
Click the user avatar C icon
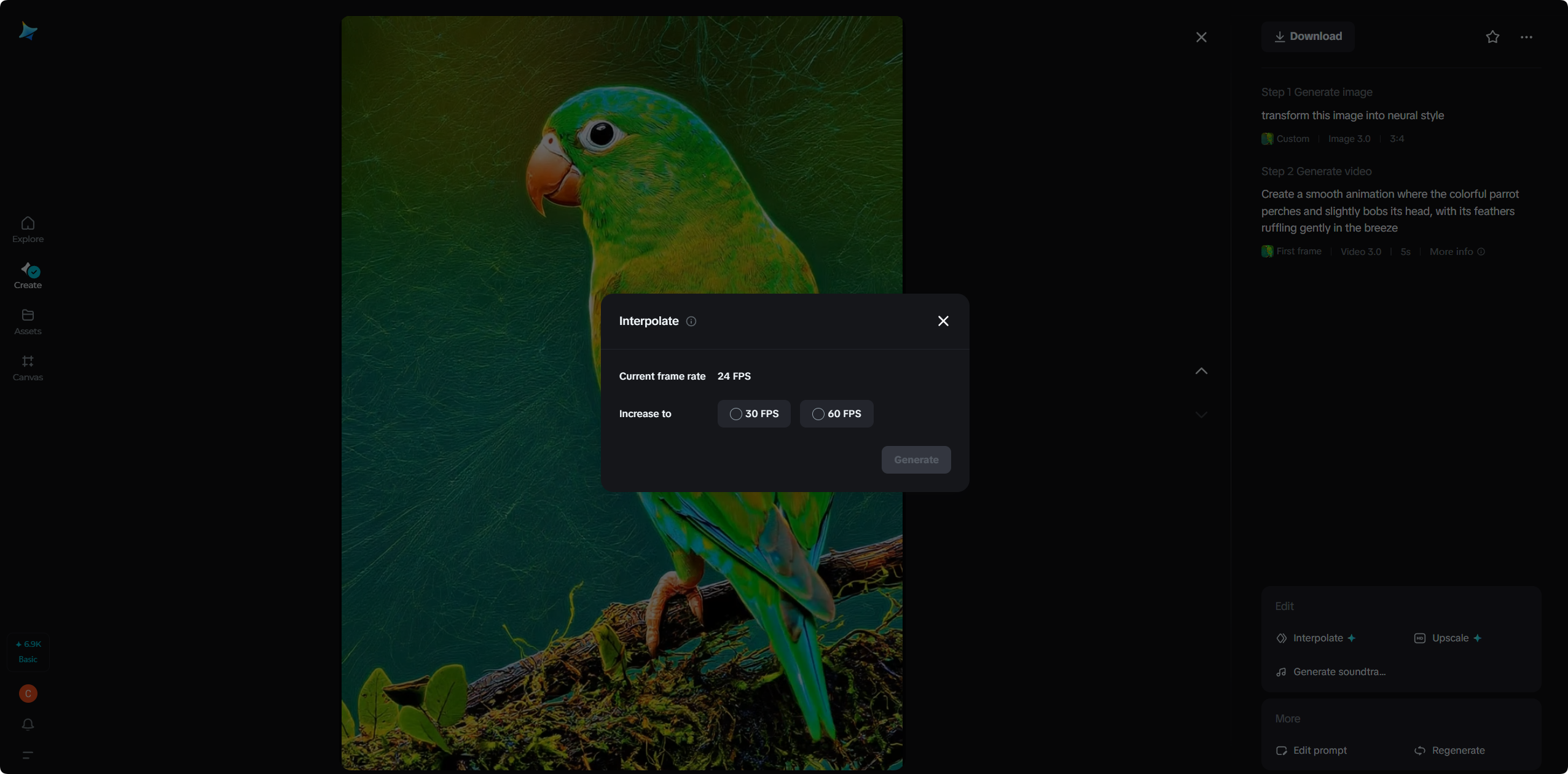28,694
